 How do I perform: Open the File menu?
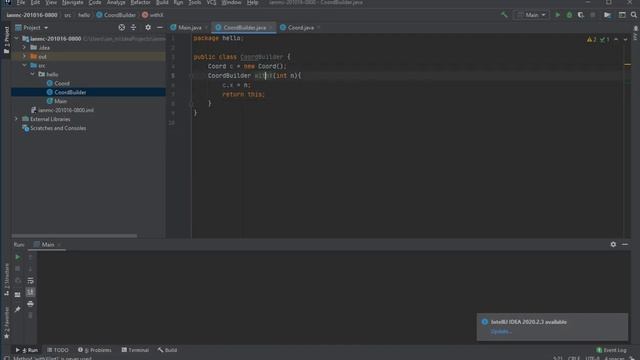click(20, 2)
